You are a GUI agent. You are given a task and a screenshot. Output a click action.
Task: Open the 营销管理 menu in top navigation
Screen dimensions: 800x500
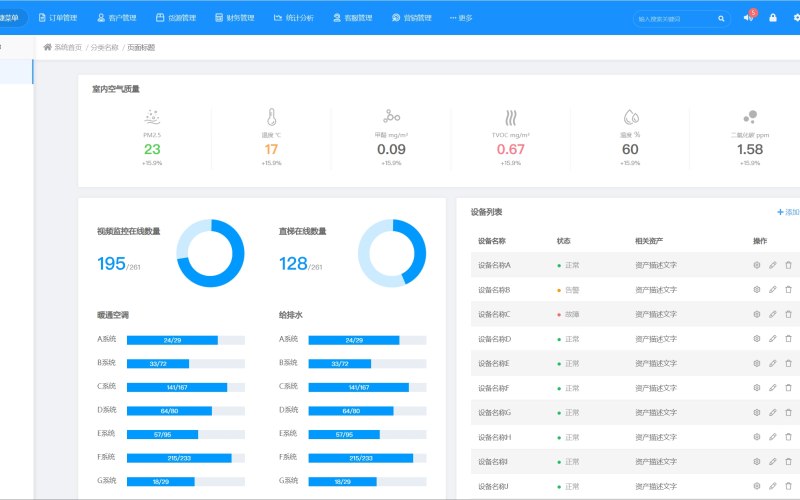click(412, 18)
